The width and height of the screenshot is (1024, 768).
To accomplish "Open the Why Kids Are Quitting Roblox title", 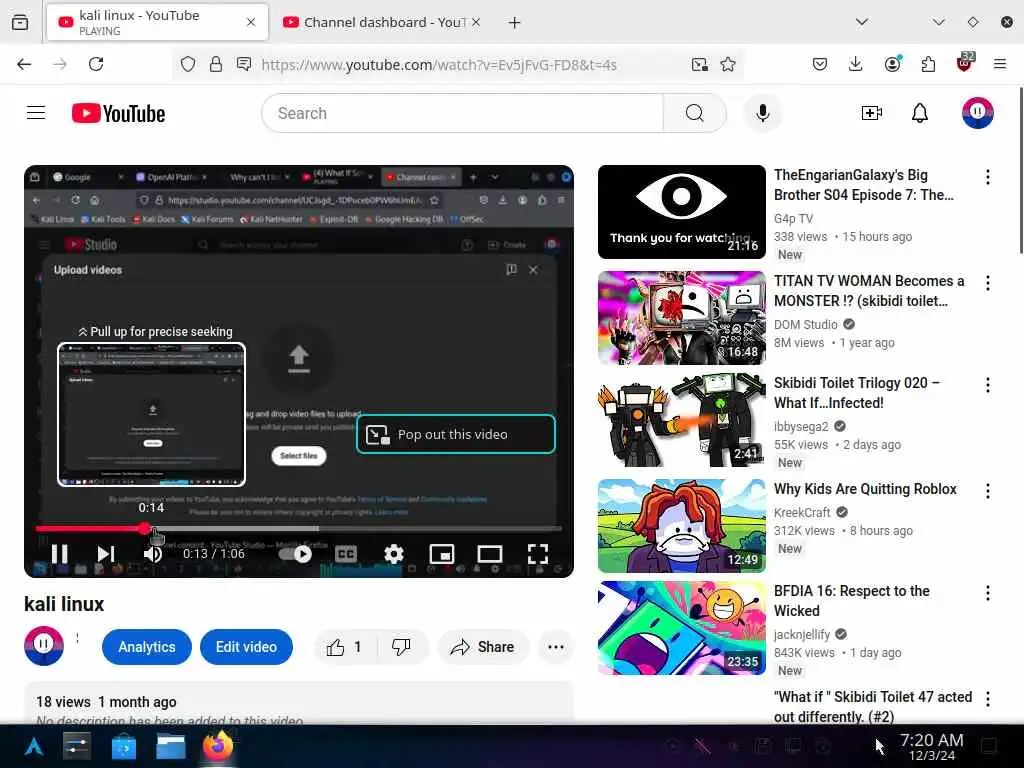I will [x=865, y=489].
